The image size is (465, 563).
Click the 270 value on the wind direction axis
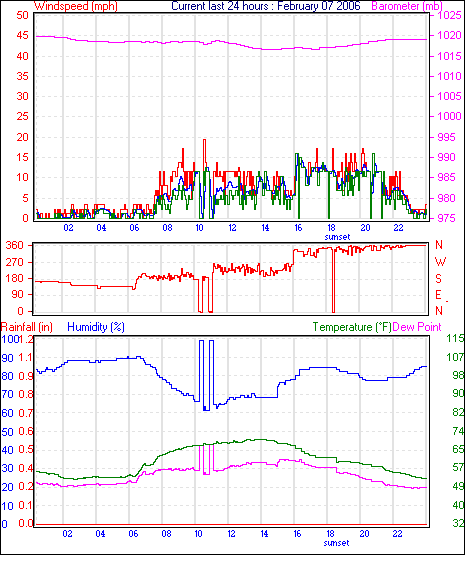(x=15, y=262)
